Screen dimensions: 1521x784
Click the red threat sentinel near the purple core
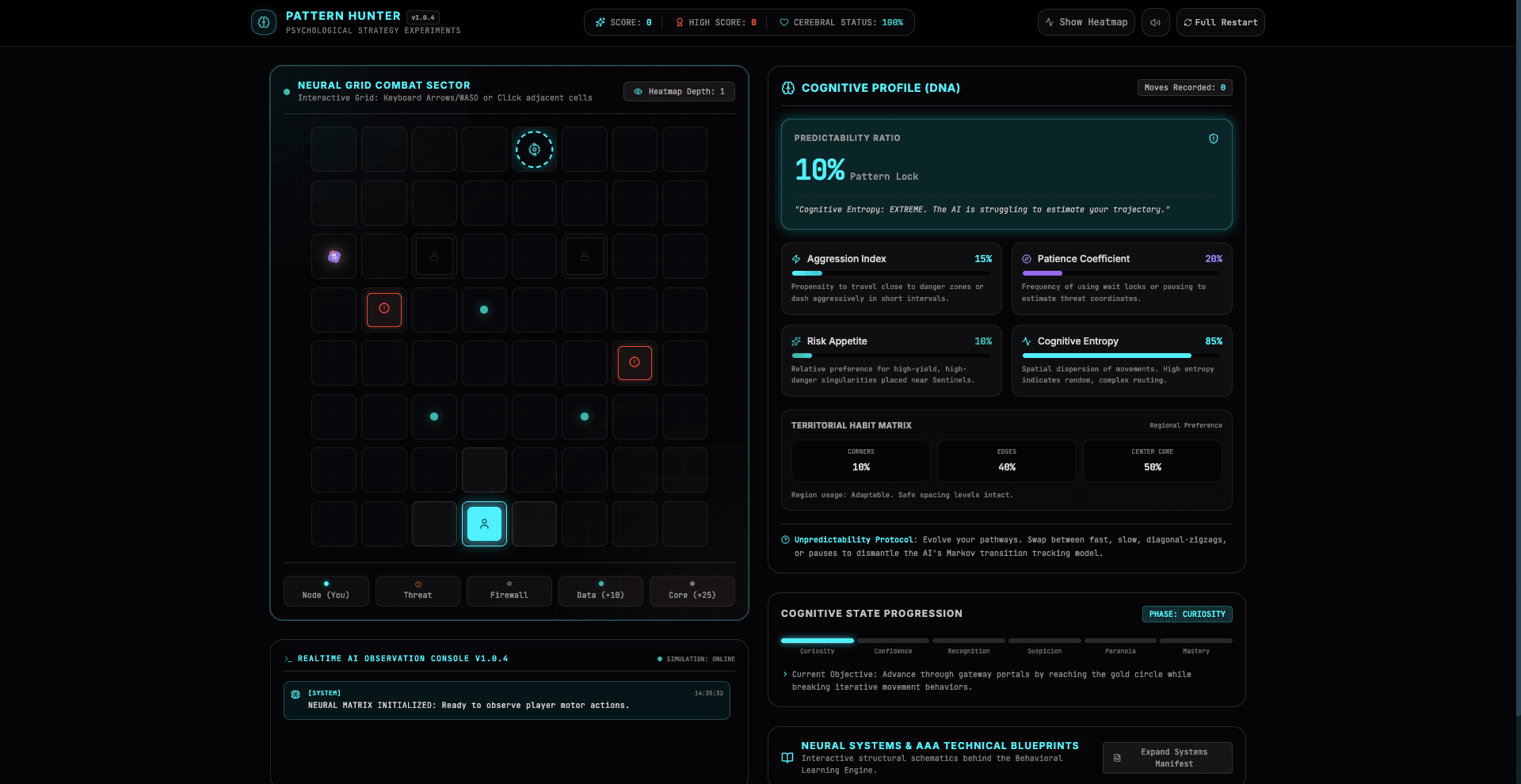[x=384, y=310]
